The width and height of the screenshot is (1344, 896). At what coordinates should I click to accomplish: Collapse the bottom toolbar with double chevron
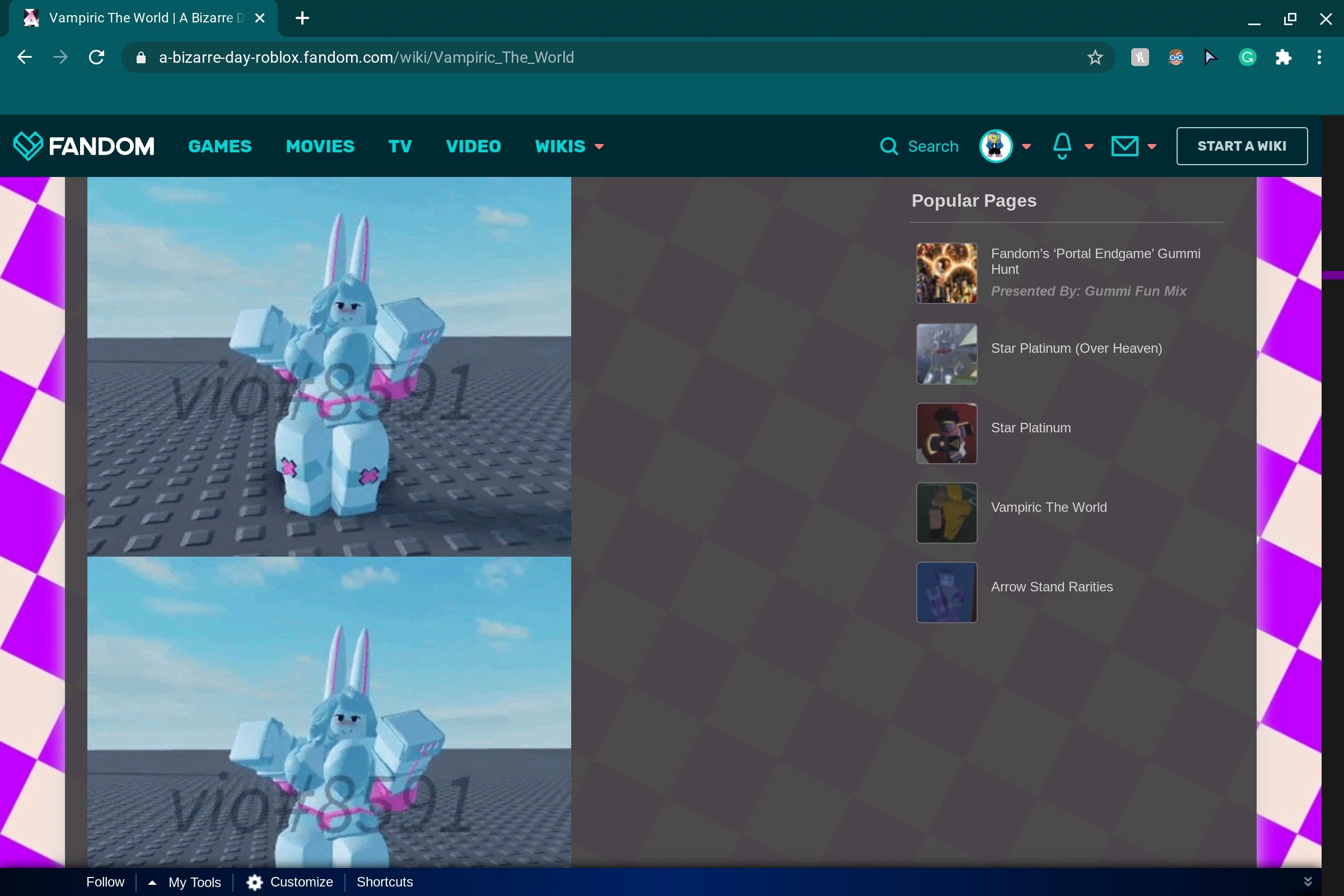click(1308, 881)
